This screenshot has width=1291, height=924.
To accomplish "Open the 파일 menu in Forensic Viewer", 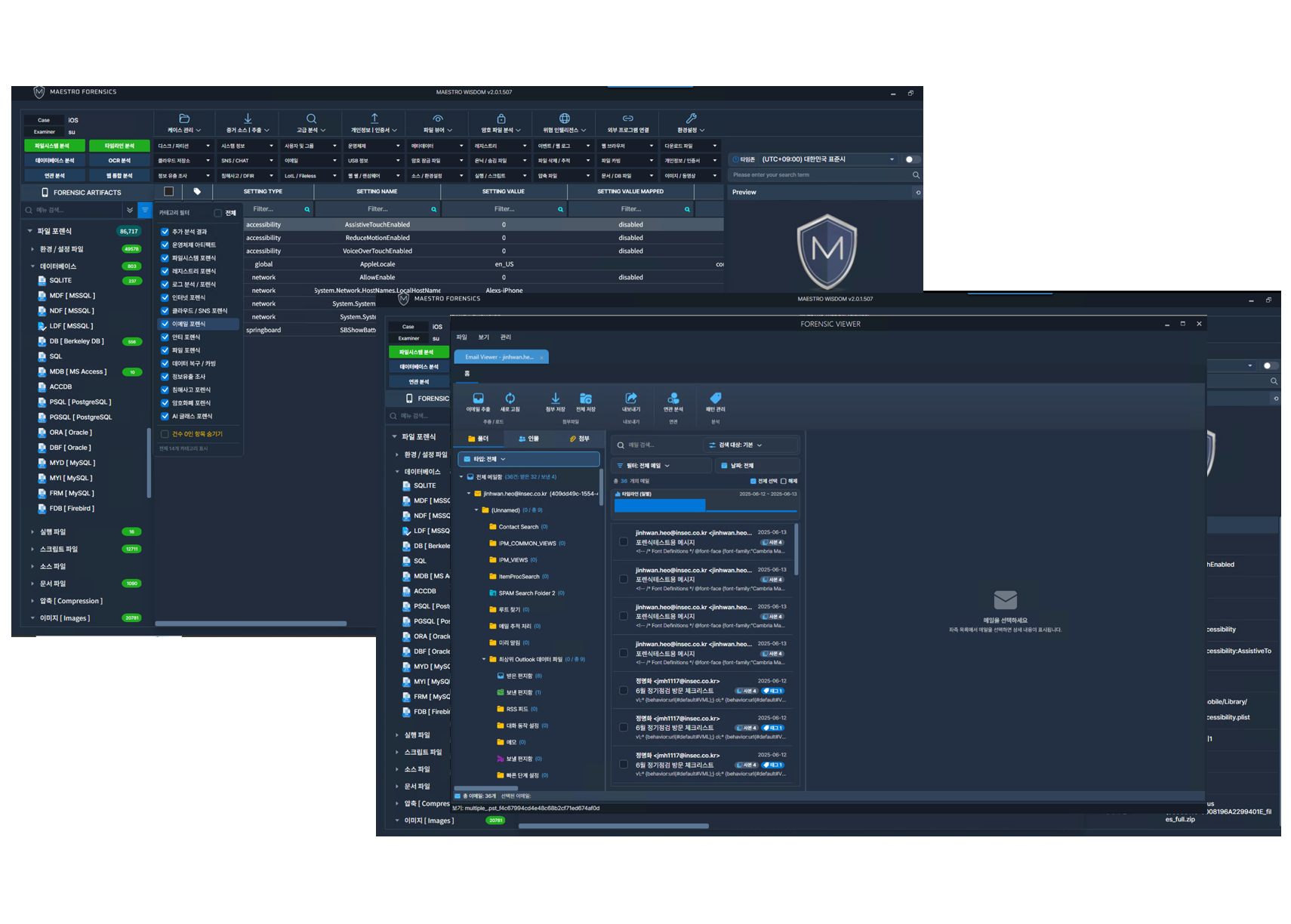I will click(x=462, y=337).
